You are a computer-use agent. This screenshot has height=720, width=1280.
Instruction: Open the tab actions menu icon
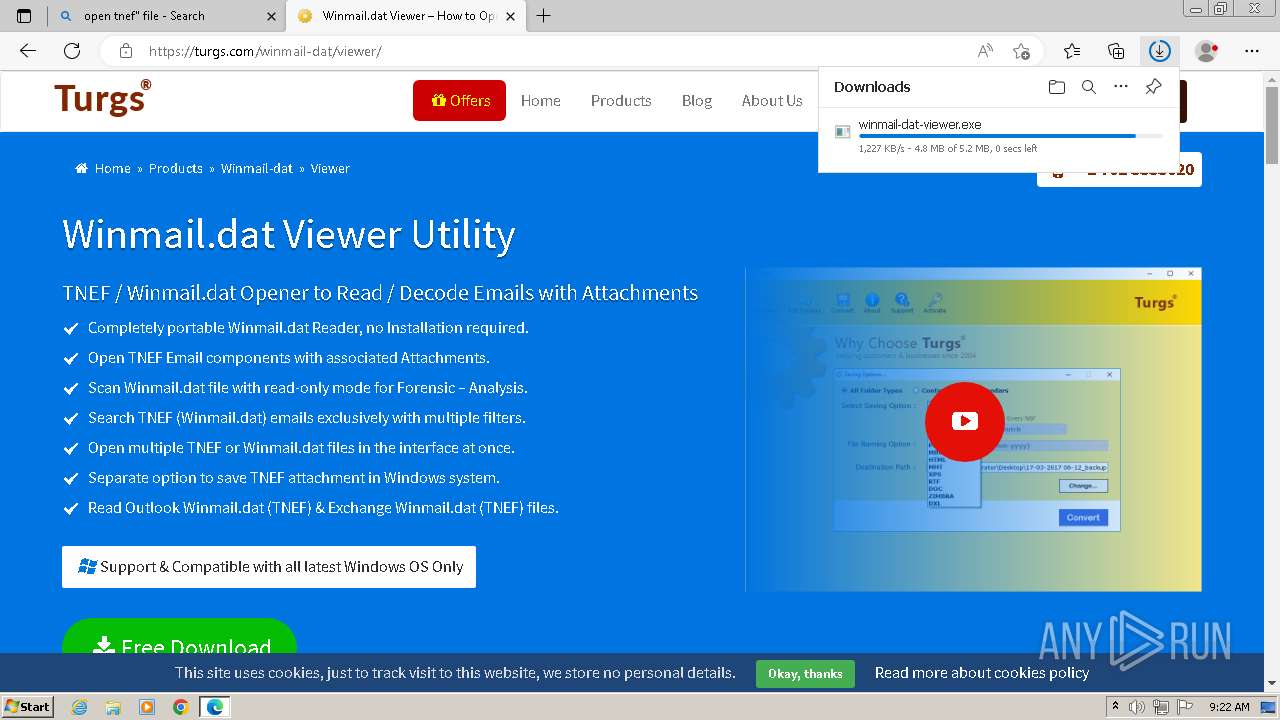(24, 16)
